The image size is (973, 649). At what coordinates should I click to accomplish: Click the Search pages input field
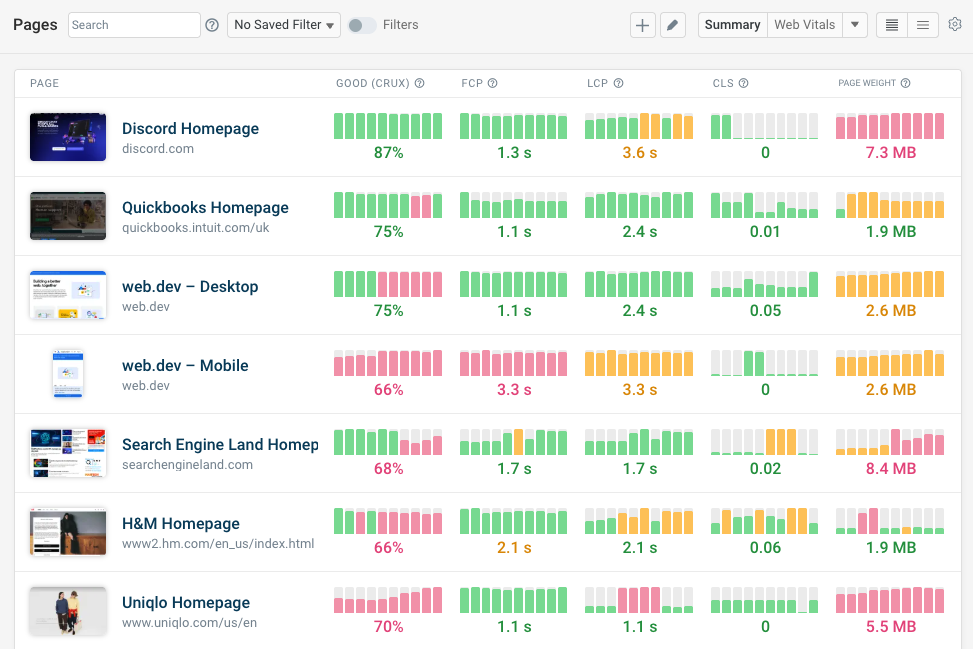click(x=134, y=25)
